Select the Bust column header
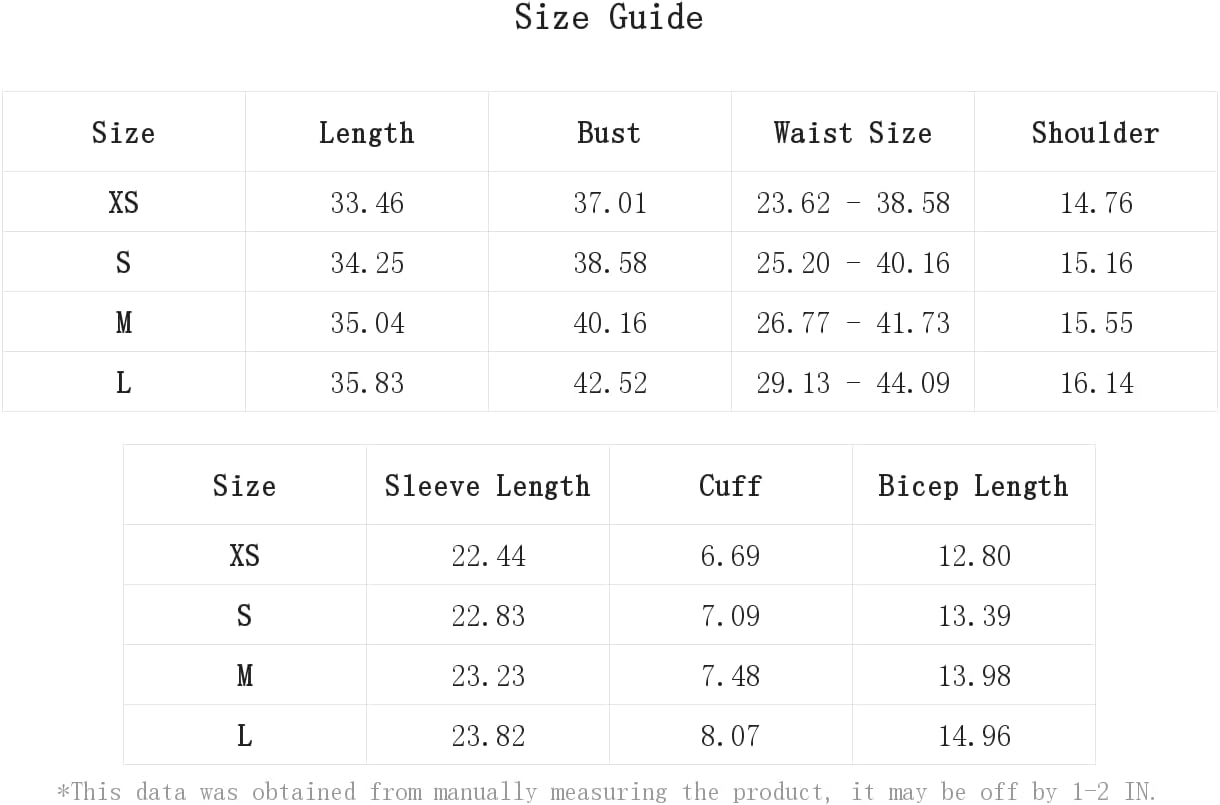The width and height of the screenshot is (1220, 805). [x=609, y=133]
